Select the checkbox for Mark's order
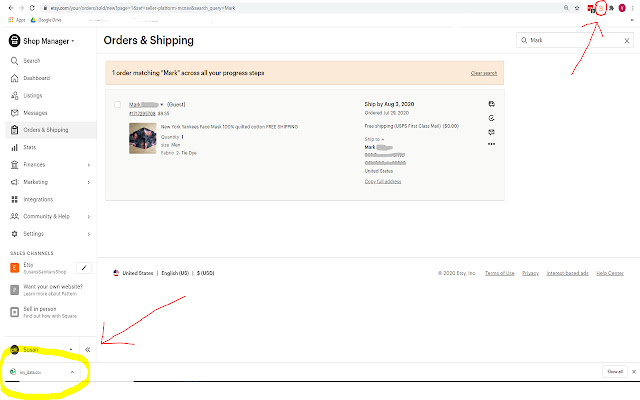This screenshot has height=400, width=640. tap(118, 104)
